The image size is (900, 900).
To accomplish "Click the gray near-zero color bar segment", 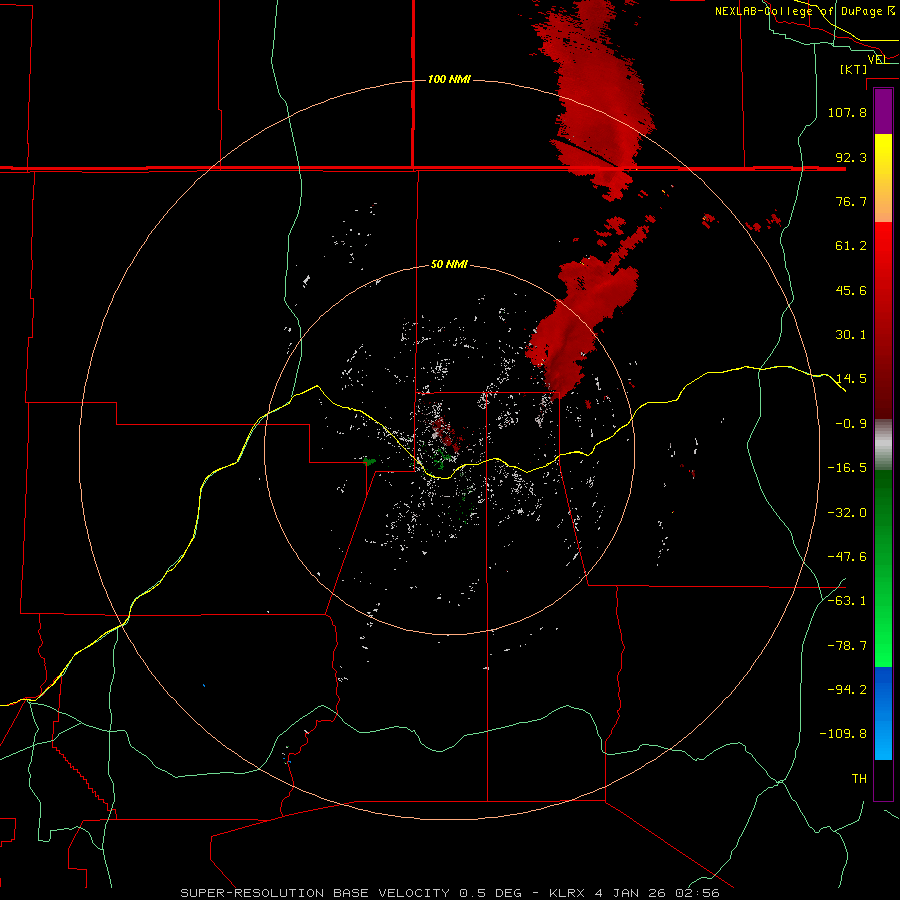I will pos(883,445).
